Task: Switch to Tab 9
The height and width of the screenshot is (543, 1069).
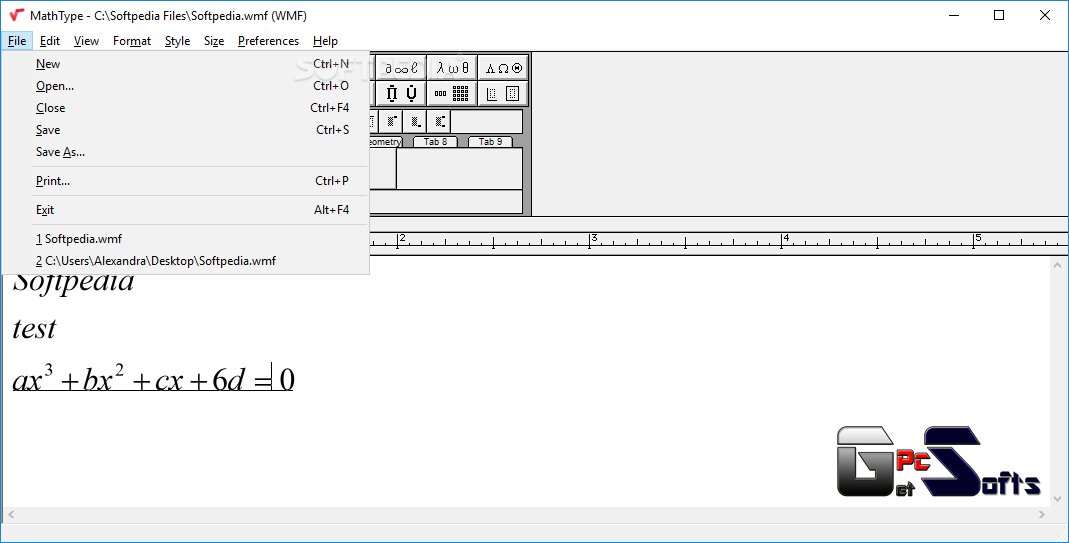Action: pyautogui.click(x=490, y=142)
